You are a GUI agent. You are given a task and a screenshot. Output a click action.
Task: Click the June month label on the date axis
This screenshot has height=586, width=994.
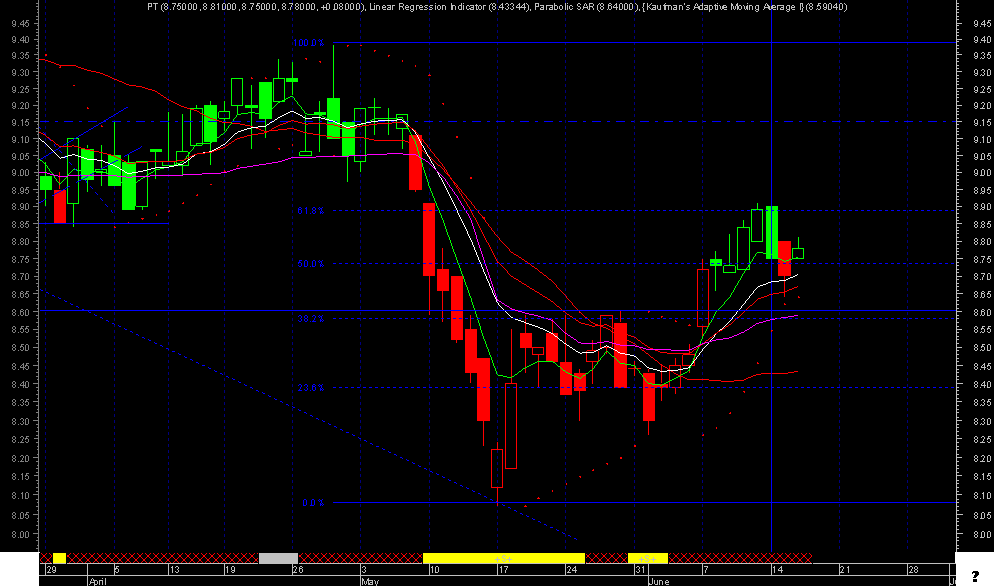point(658,581)
